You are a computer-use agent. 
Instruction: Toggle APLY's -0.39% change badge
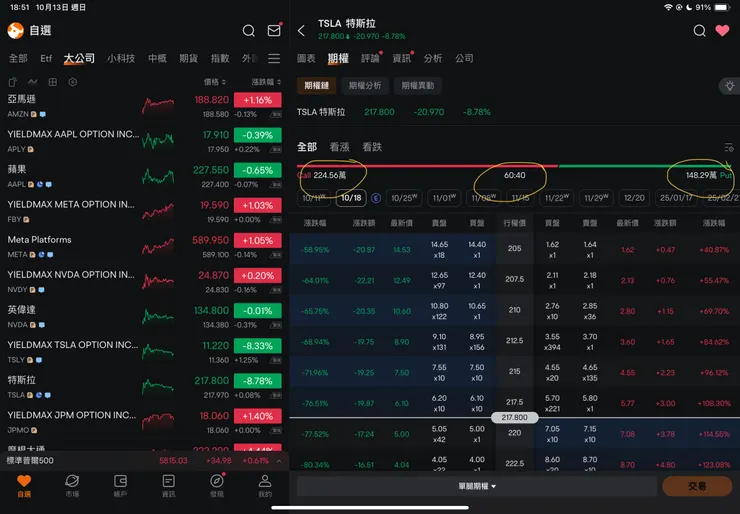point(258,135)
